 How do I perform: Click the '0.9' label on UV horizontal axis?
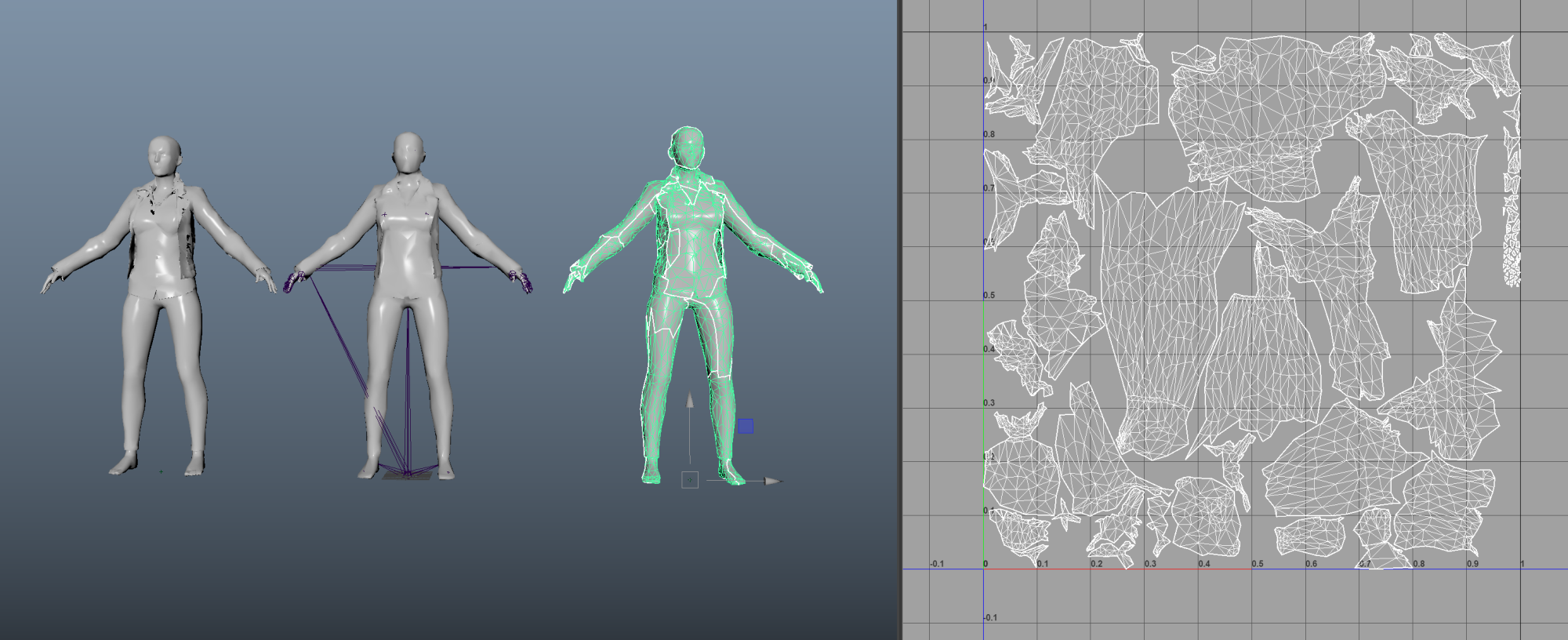1472,564
